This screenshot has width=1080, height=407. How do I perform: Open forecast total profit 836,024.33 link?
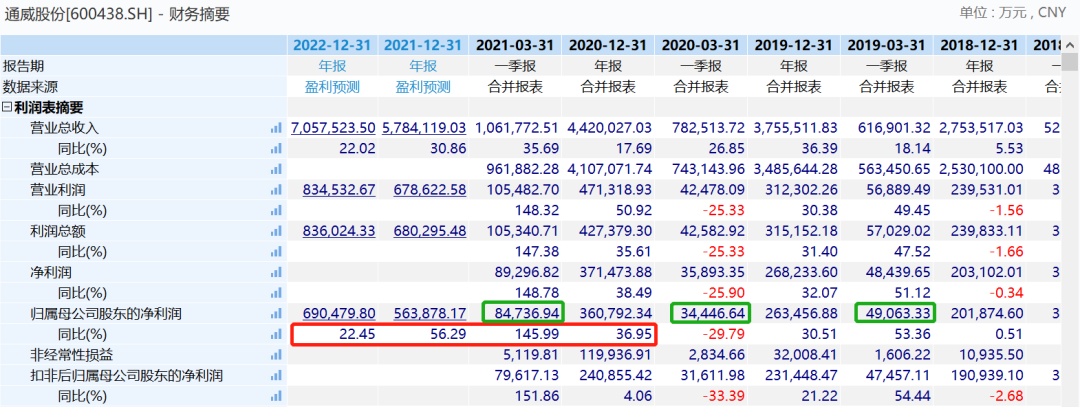tap(339, 231)
